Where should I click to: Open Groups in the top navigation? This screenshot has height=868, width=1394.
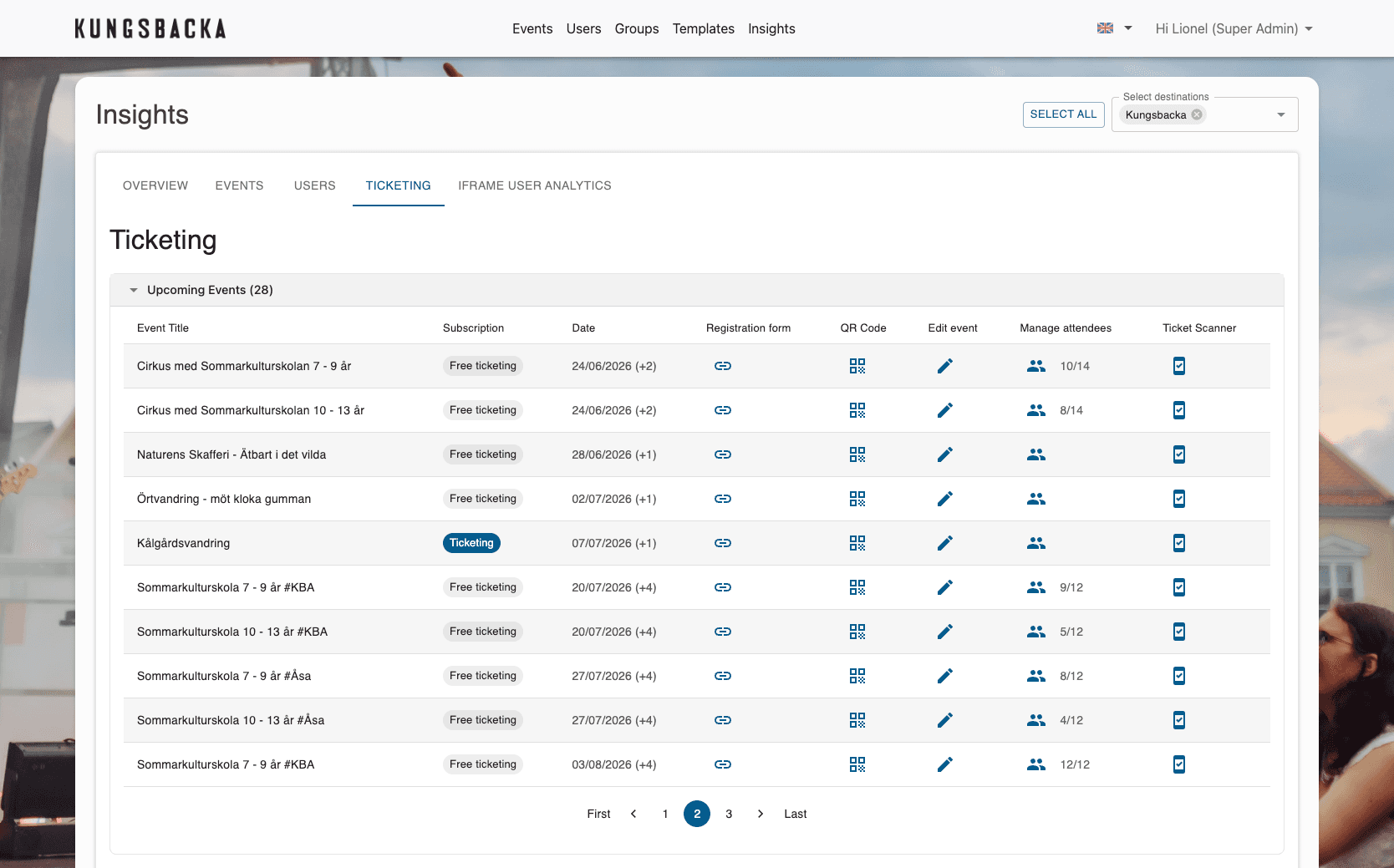pyautogui.click(x=637, y=28)
